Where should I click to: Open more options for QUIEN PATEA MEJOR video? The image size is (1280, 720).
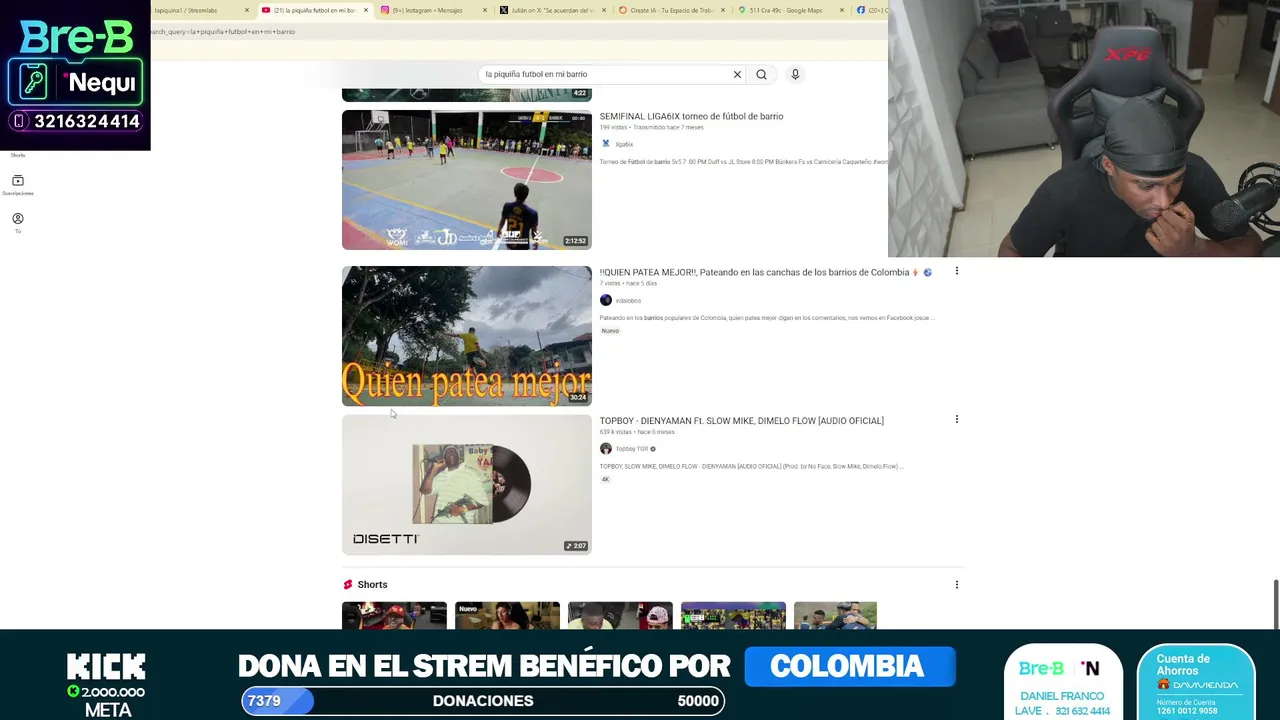(956, 271)
